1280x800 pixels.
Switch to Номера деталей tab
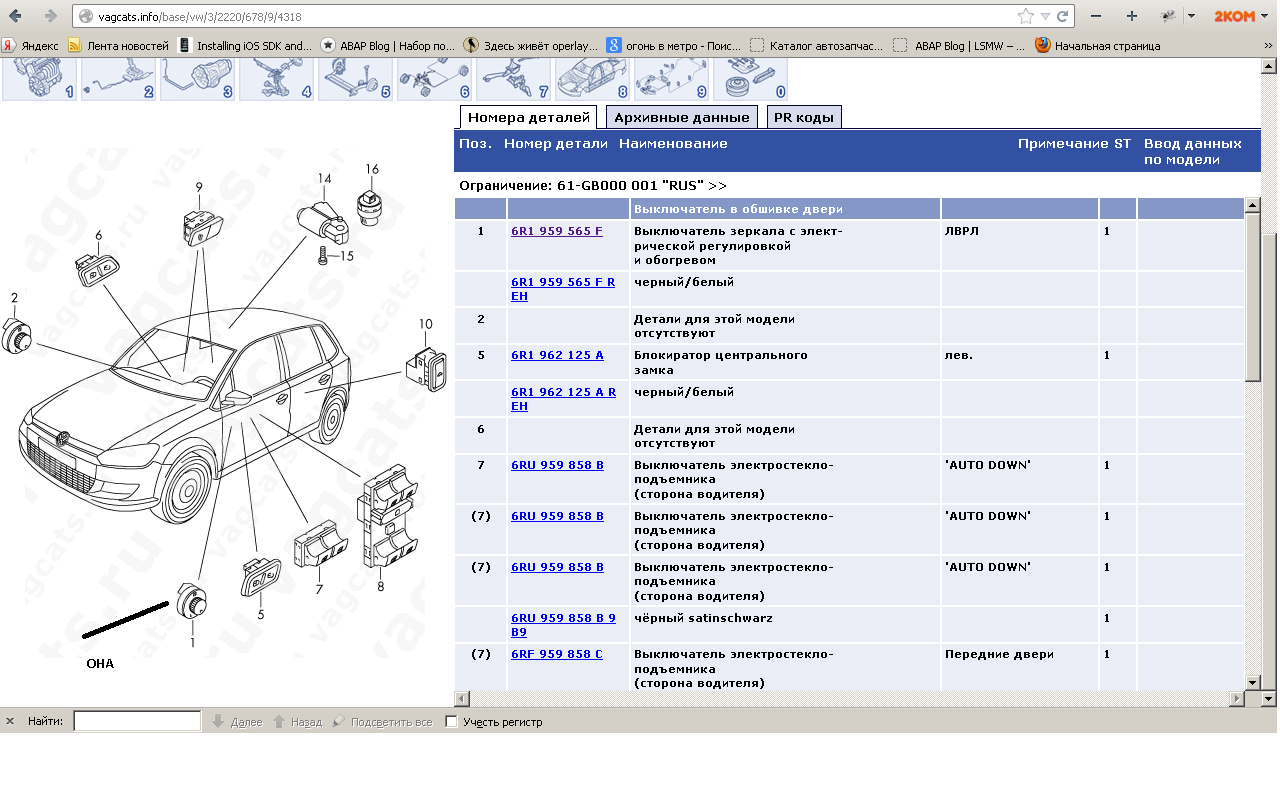coord(529,117)
